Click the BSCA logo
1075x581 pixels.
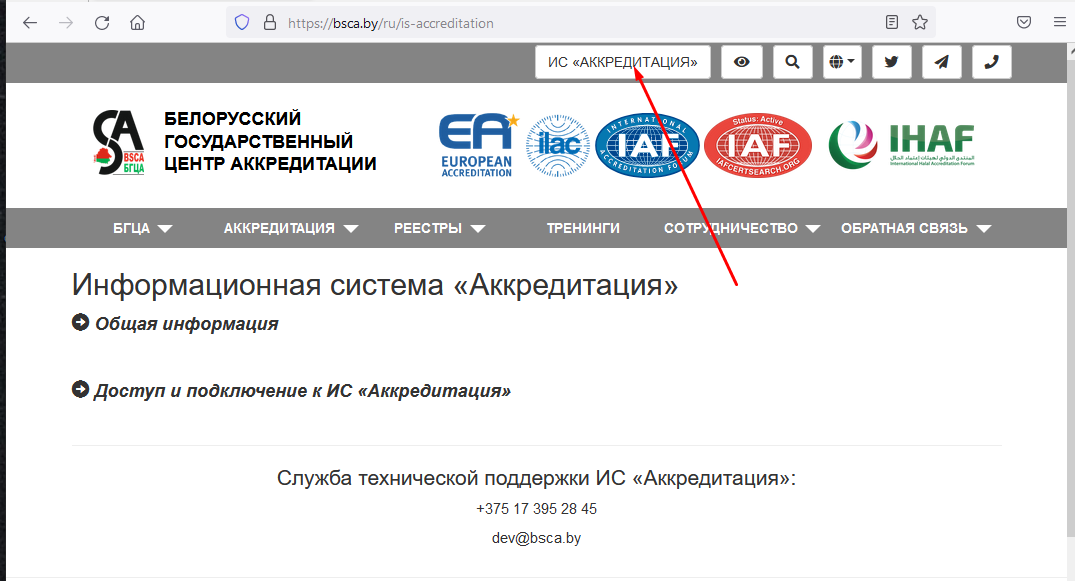[x=119, y=142]
